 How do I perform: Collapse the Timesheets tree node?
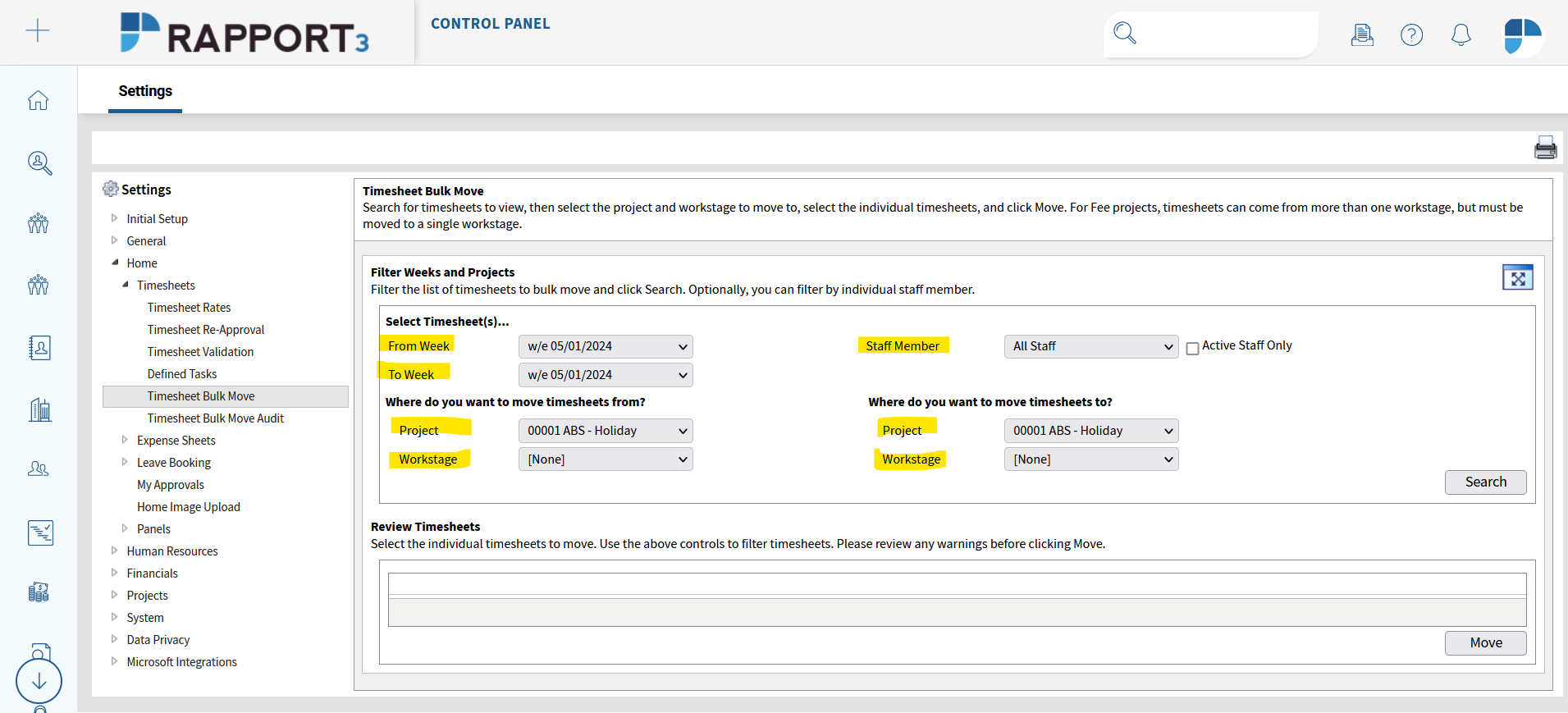[125, 285]
